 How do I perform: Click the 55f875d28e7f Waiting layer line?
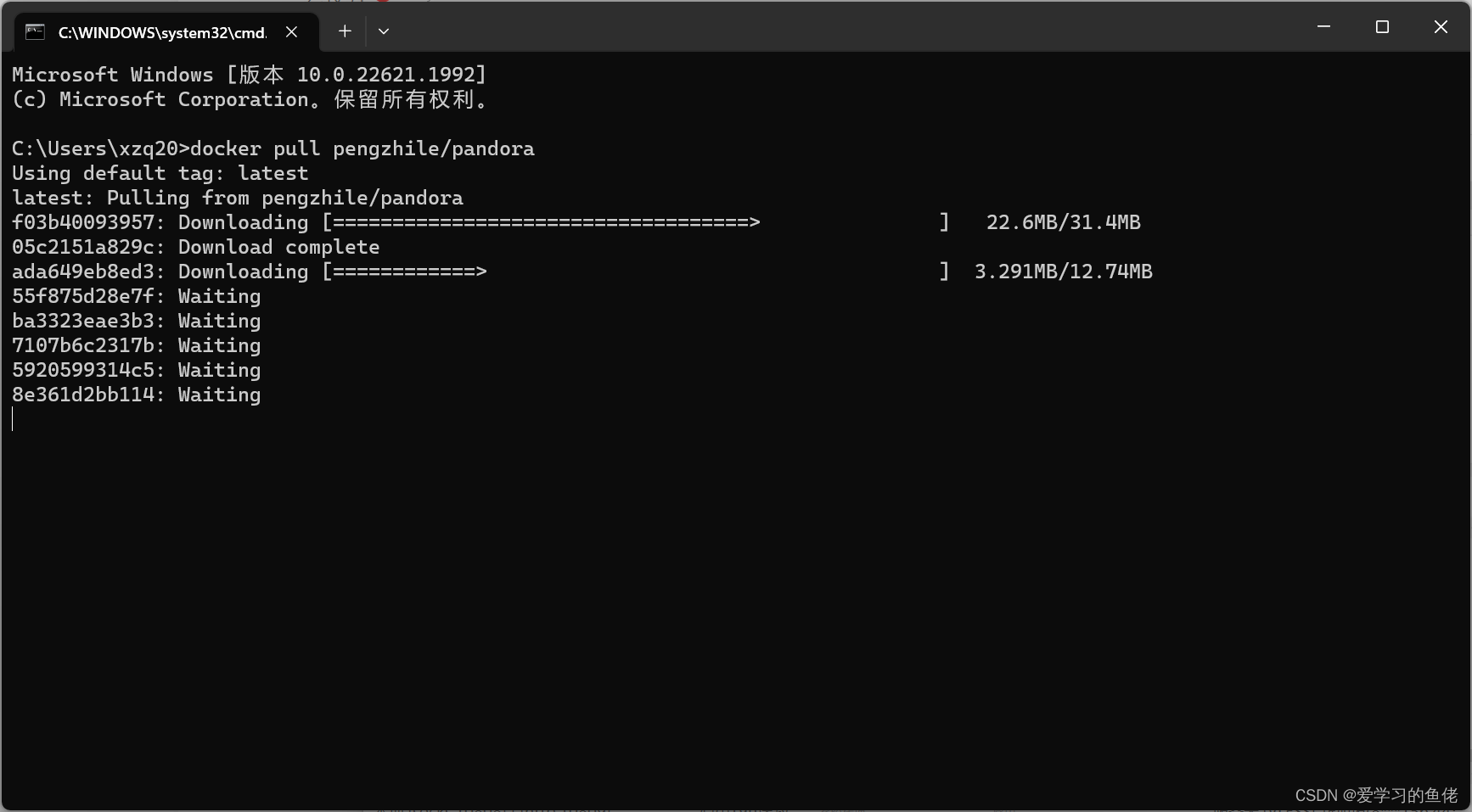click(x=137, y=296)
